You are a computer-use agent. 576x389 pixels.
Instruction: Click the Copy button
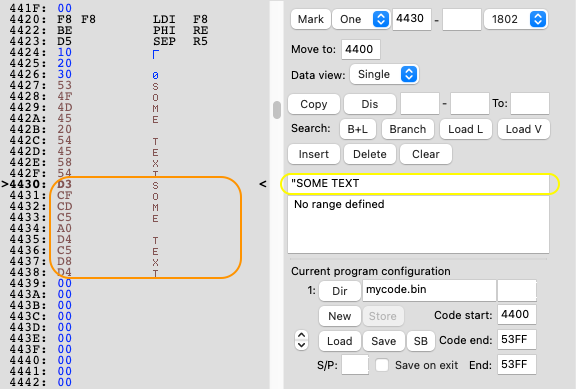[x=314, y=104]
